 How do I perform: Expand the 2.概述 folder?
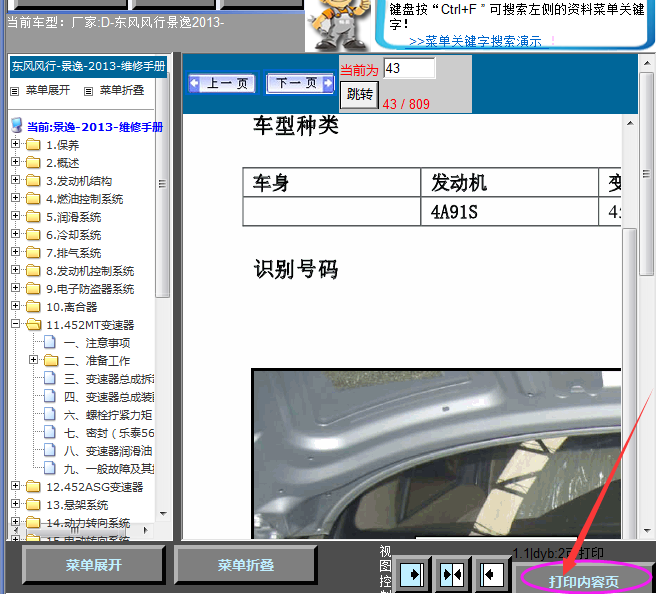tap(15, 161)
